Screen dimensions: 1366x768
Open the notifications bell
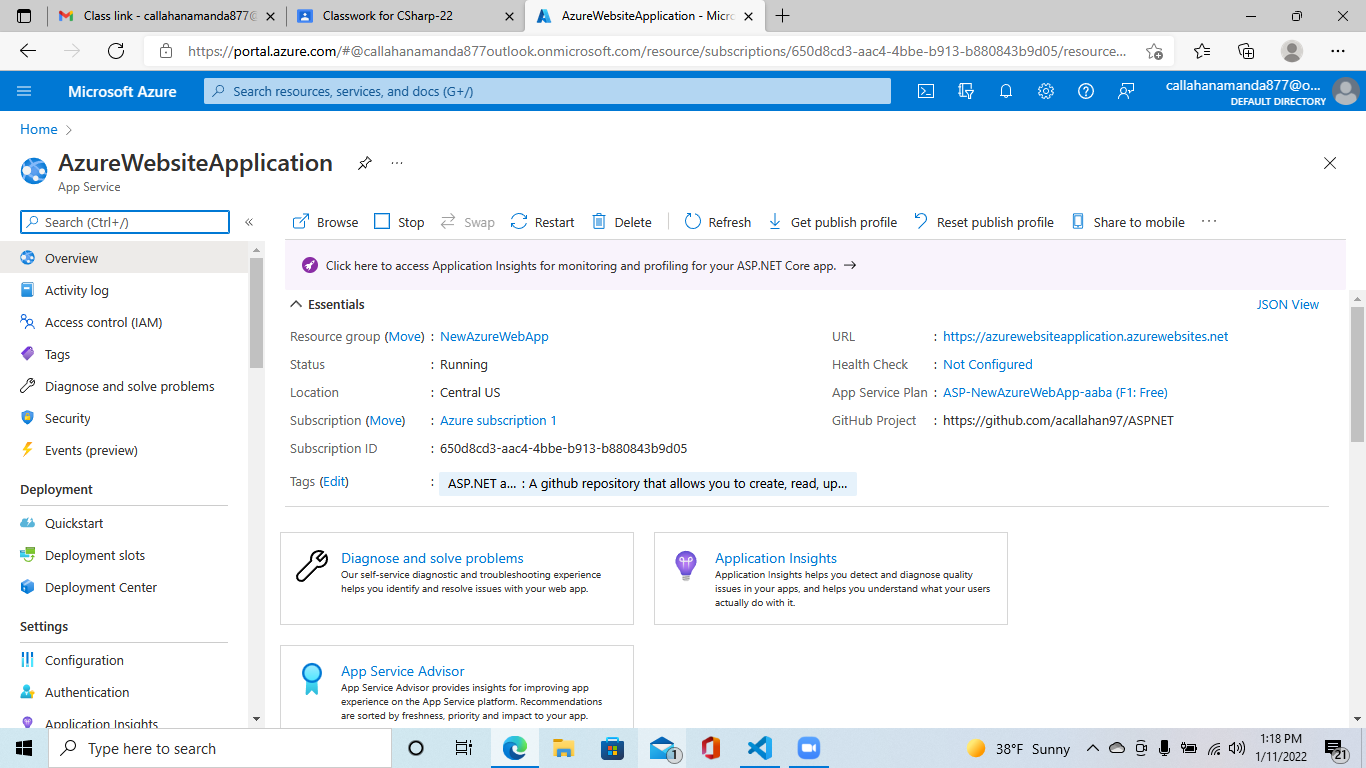[x=1006, y=91]
